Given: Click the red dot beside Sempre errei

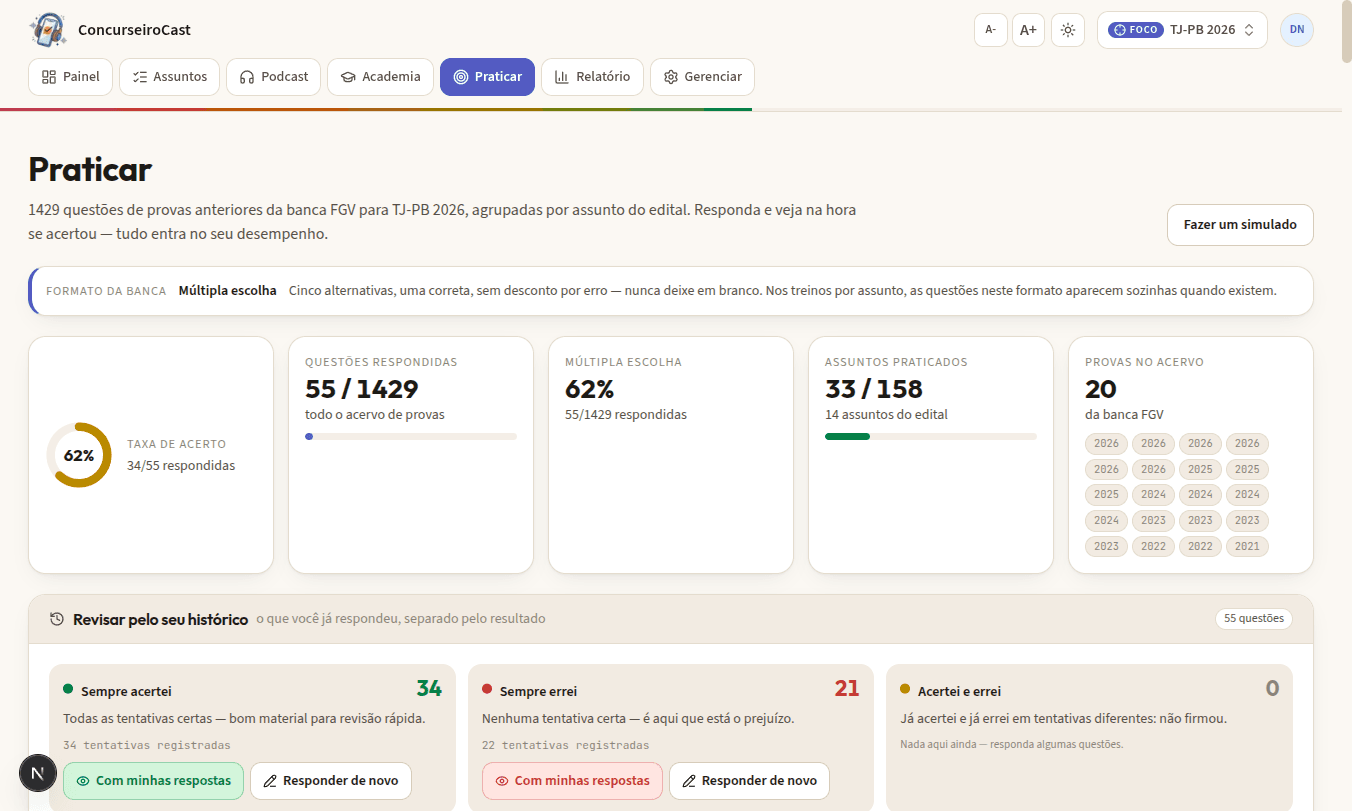Looking at the screenshot, I should click(x=487, y=689).
